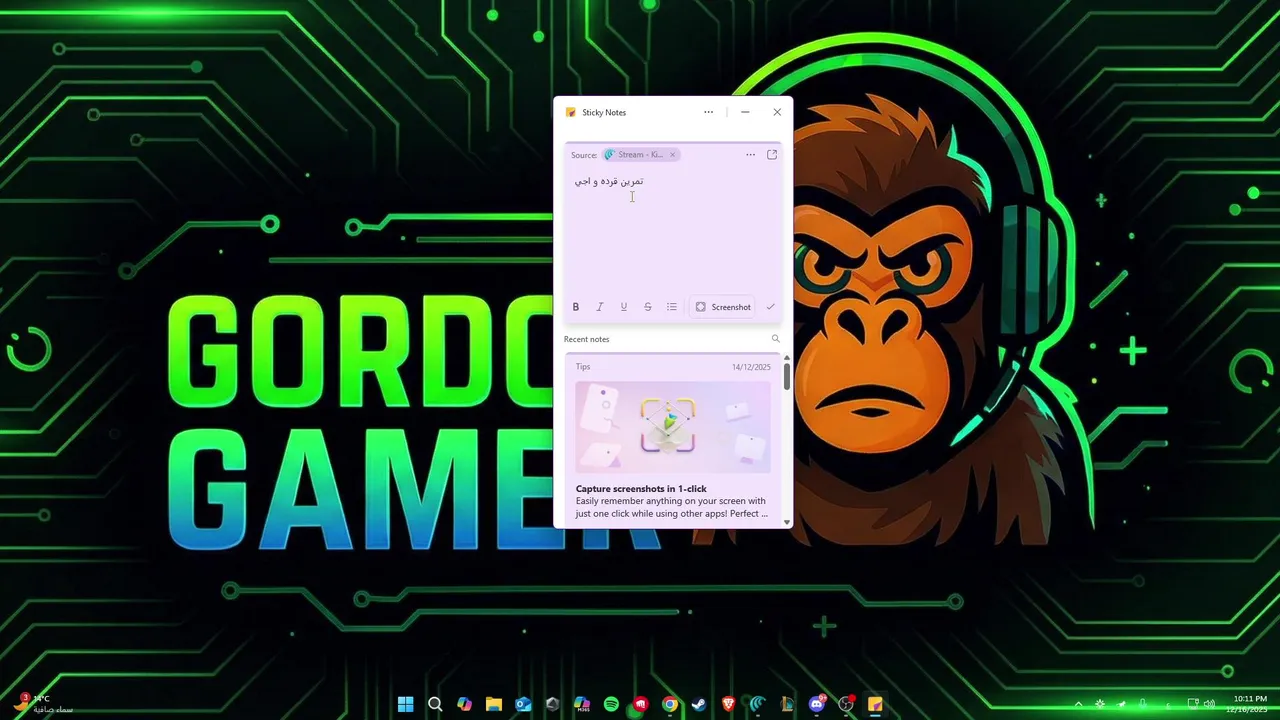Open the Windows Start menu
This screenshot has height=720, width=1280.
click(x=406, y=704)
